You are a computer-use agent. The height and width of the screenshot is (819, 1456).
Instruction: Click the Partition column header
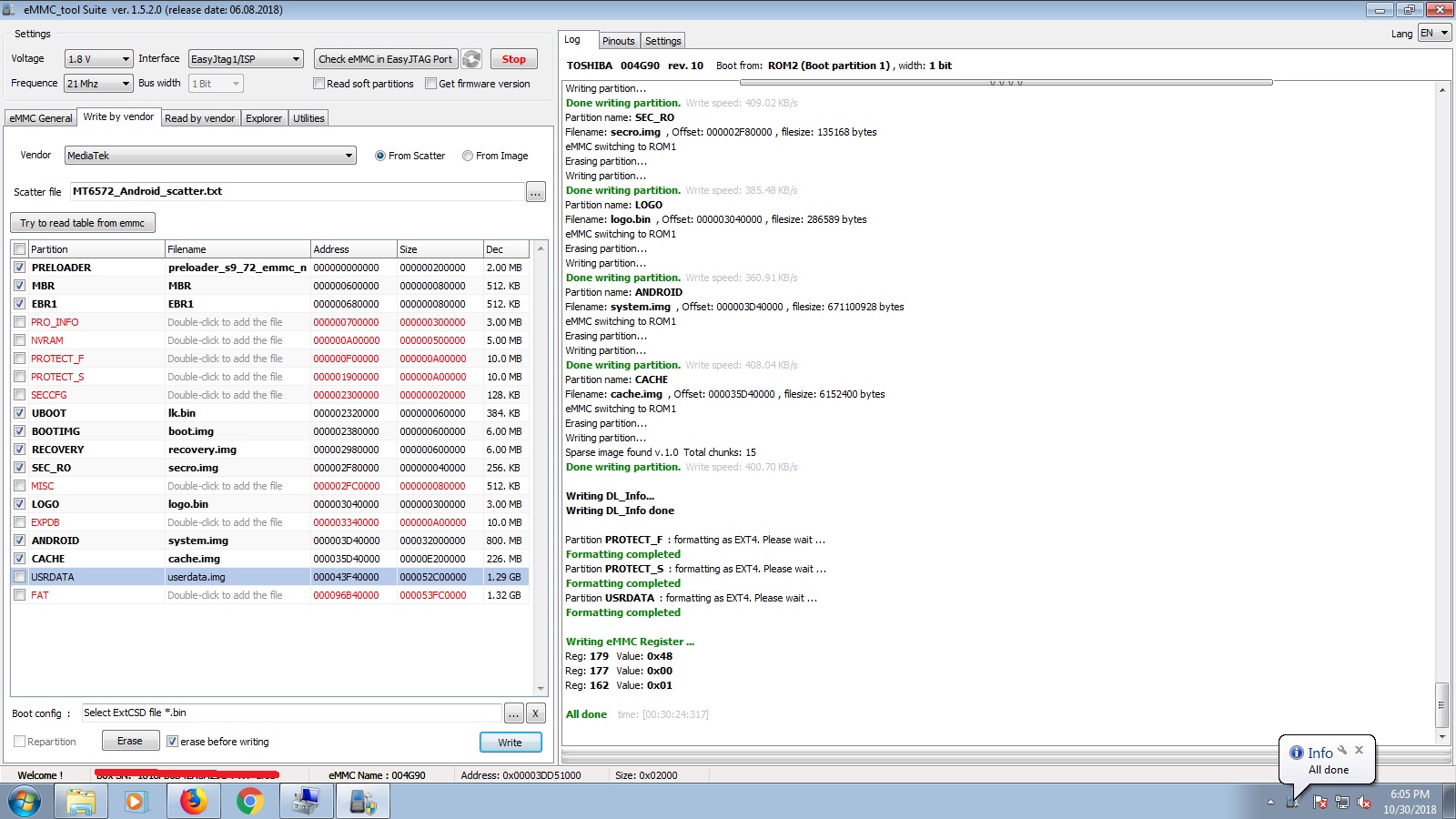(96, 249)
